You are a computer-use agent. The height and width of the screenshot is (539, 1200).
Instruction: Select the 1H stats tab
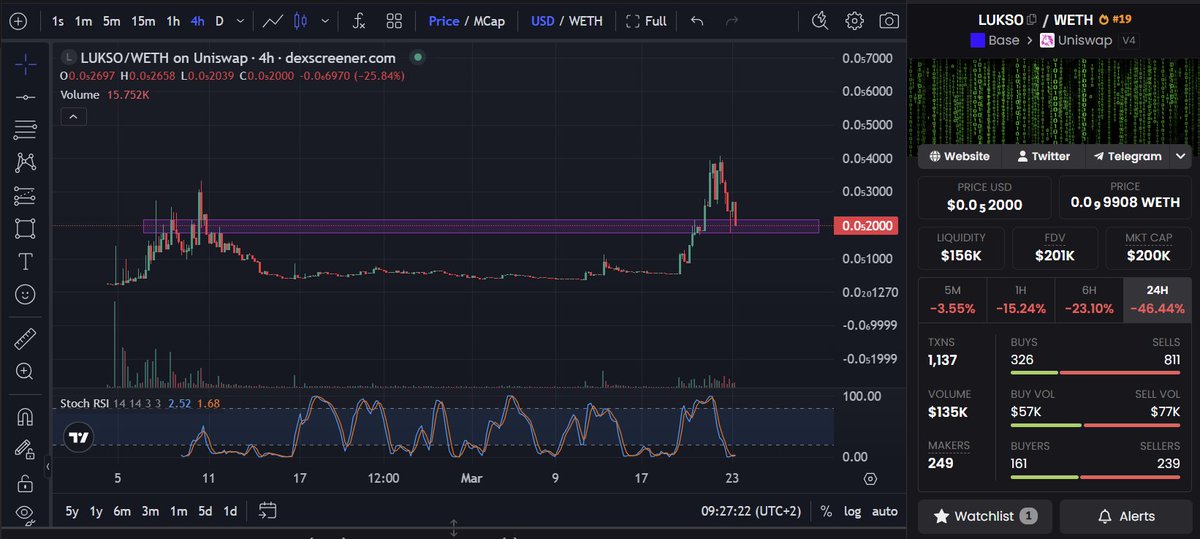[x=1021, y=300]
